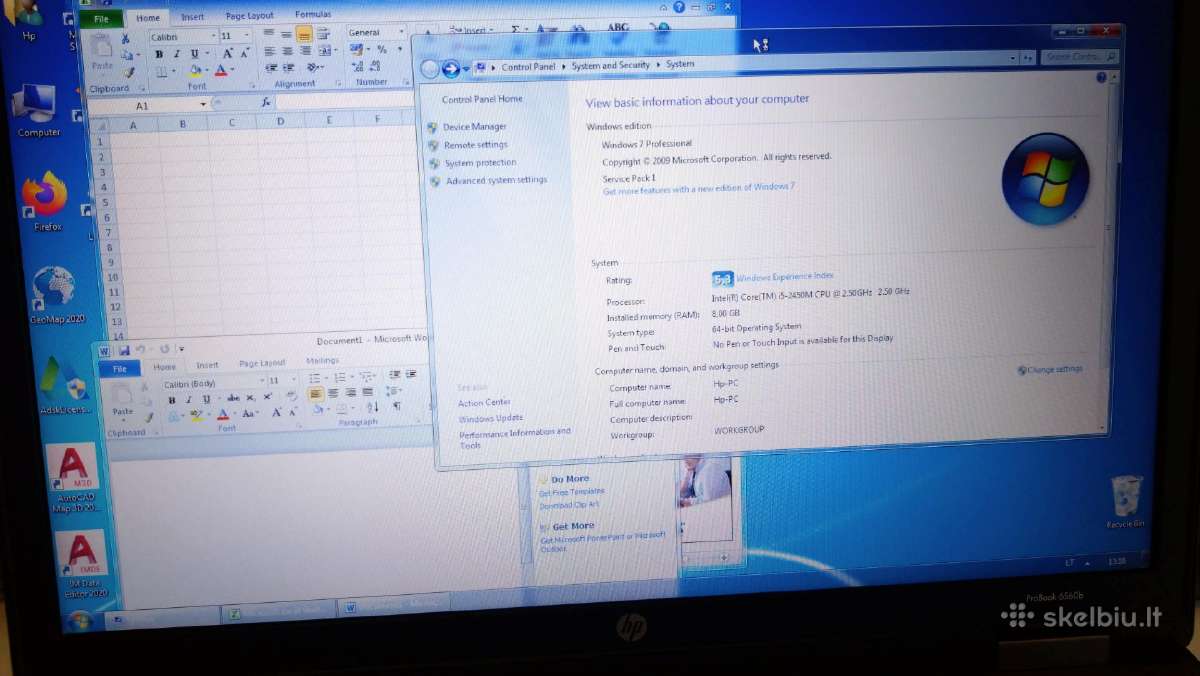
Task: Click the highlighted Bottom Align icon in Excel
Action: point(304,34)
